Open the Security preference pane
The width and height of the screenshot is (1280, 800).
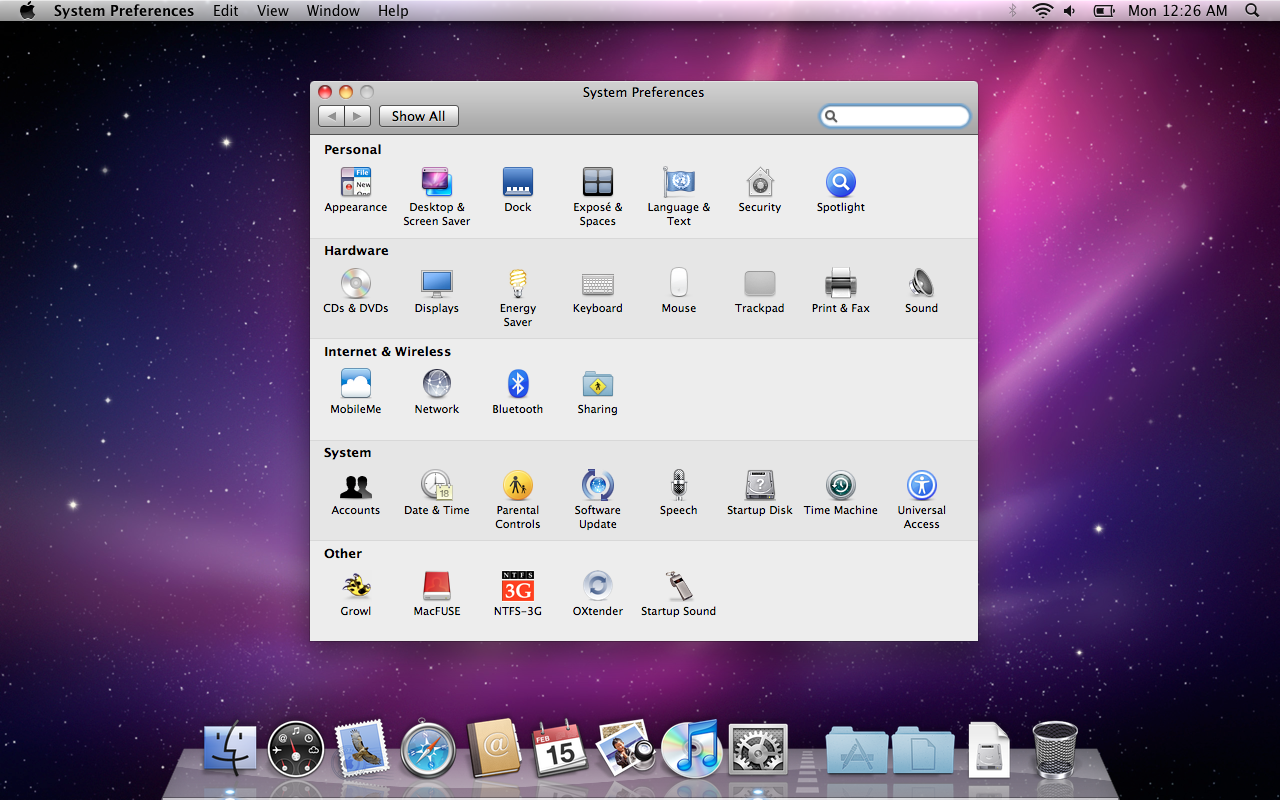(759, 183)
